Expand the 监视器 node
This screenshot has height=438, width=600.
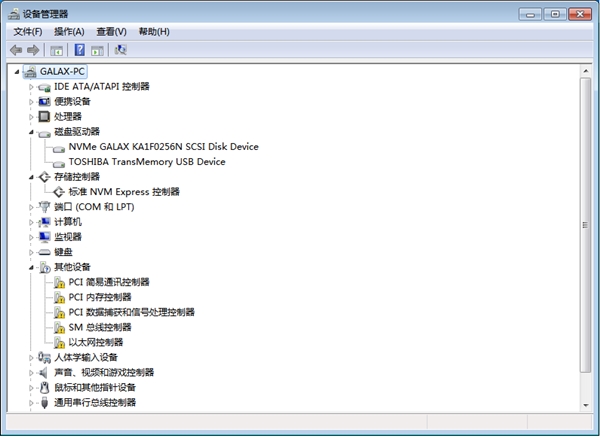(31, 237)
